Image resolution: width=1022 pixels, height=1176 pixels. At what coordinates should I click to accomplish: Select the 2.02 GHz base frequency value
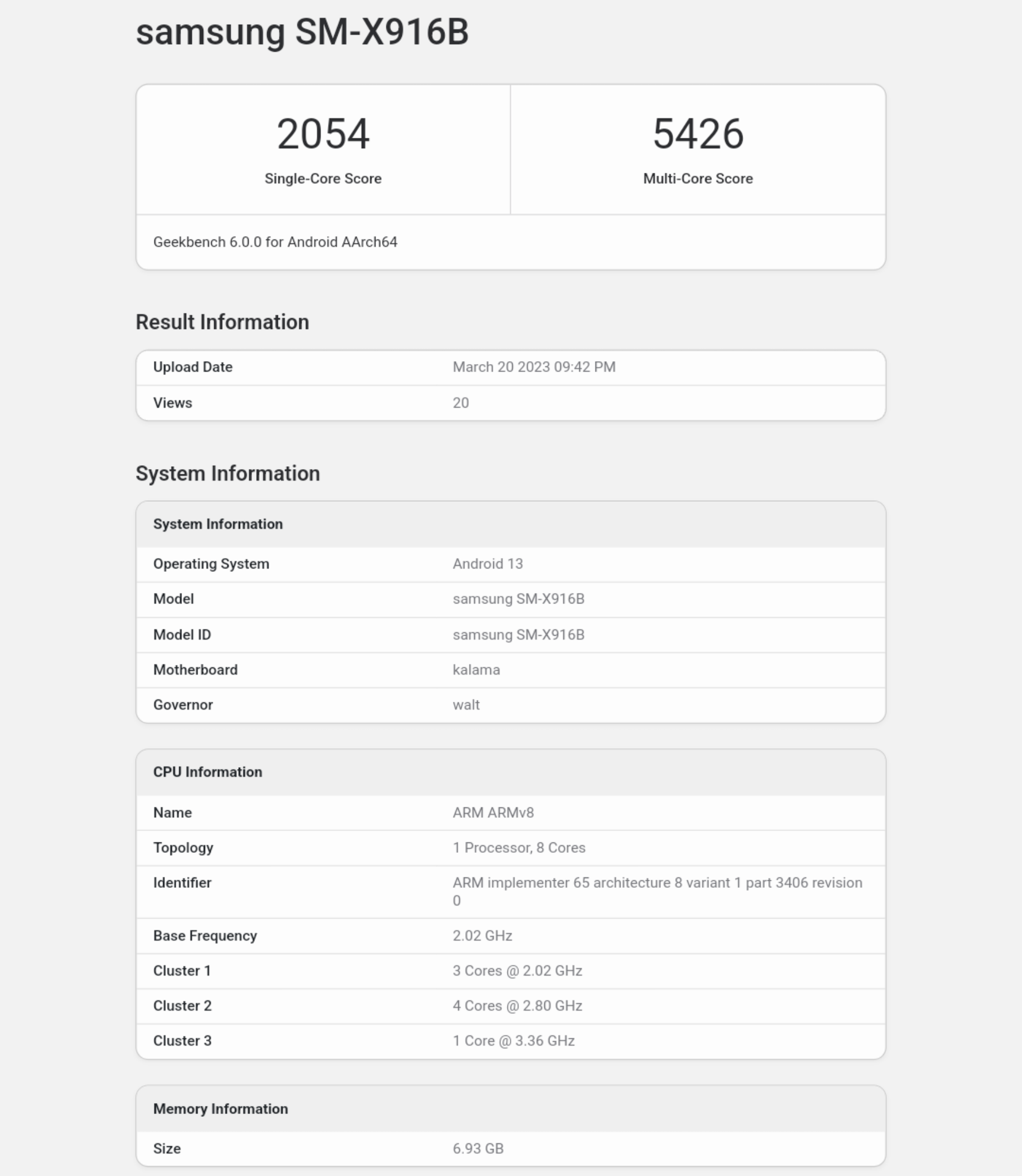pos(482,935)
